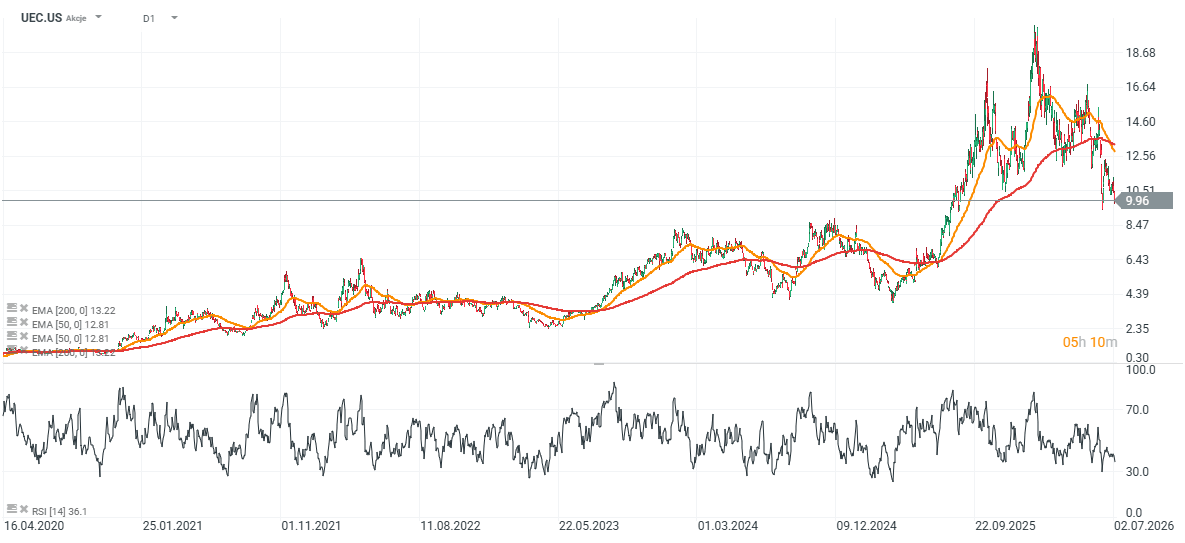This screenshot has height=543, width=1185.
Task: Click the RSI [14] 36.1 label
Action: (x=59, y=510)
